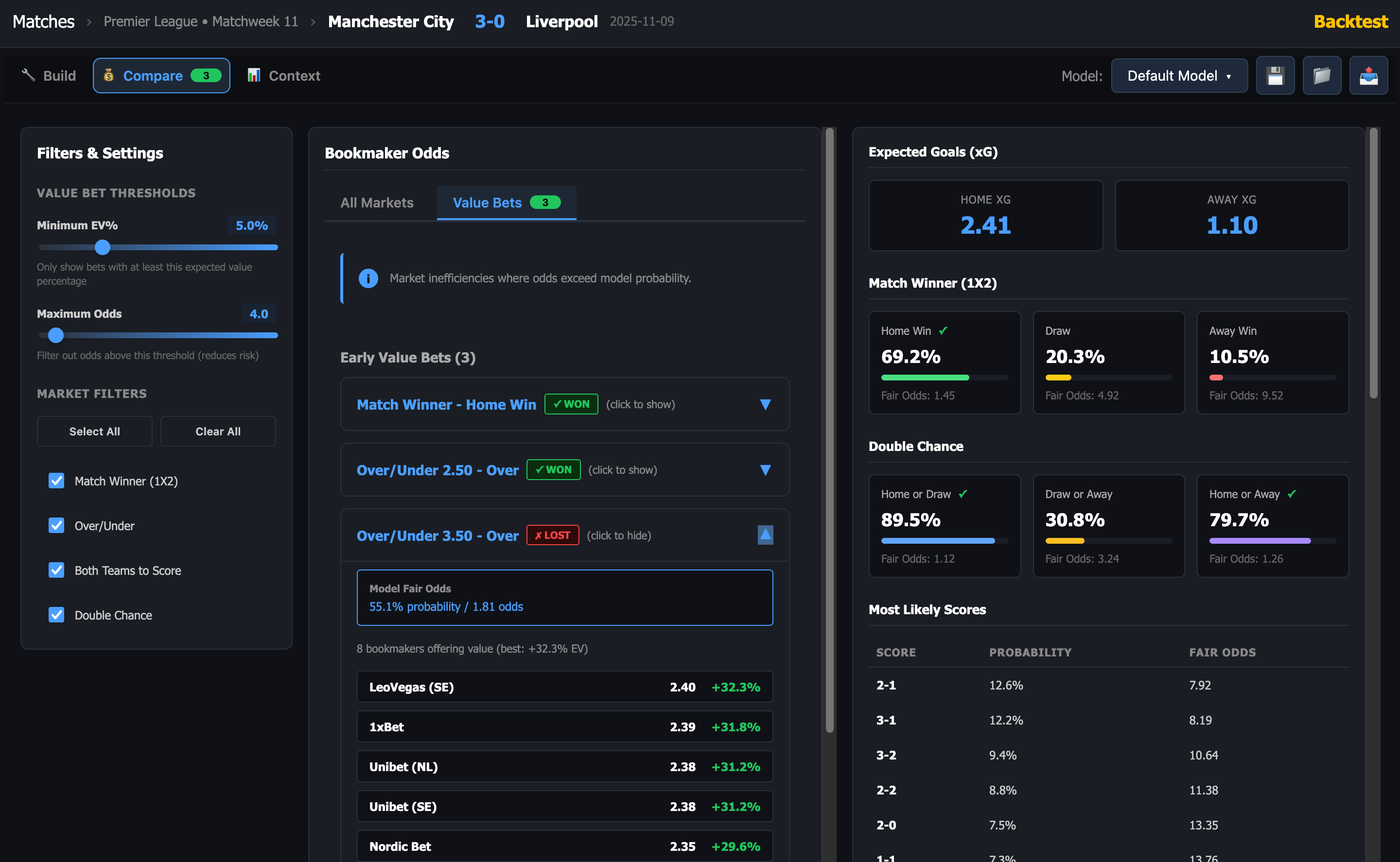The width and height of the screenshot is (1400, 862).
Task: Open Matches from the breadcrumb
Action: tap(43, 21)
